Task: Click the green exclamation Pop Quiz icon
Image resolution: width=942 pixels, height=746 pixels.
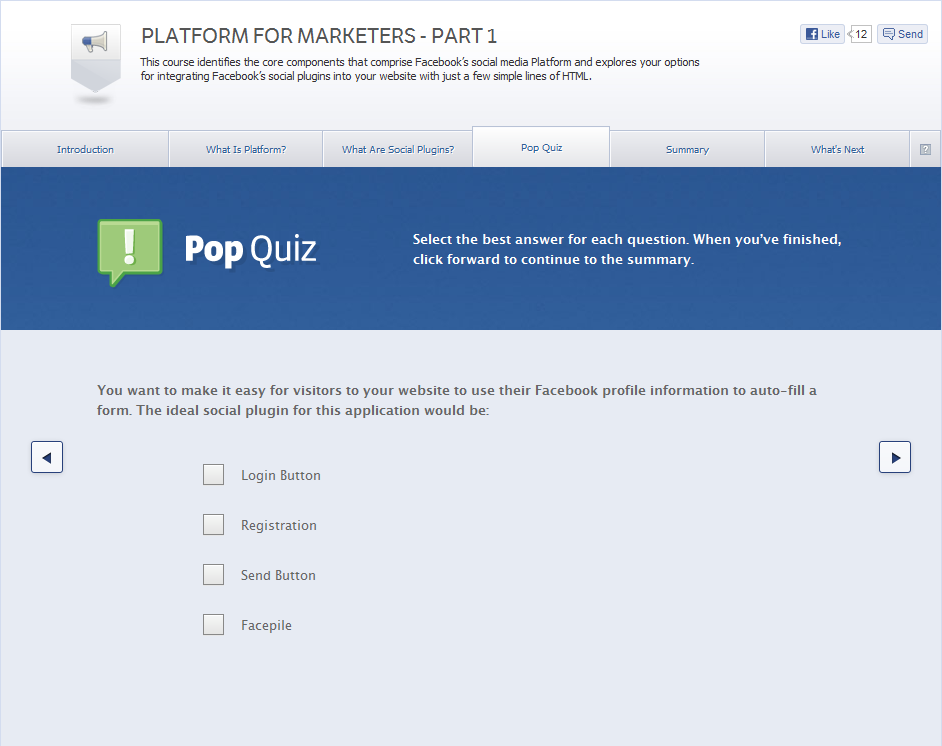Action: coord(130,252)
